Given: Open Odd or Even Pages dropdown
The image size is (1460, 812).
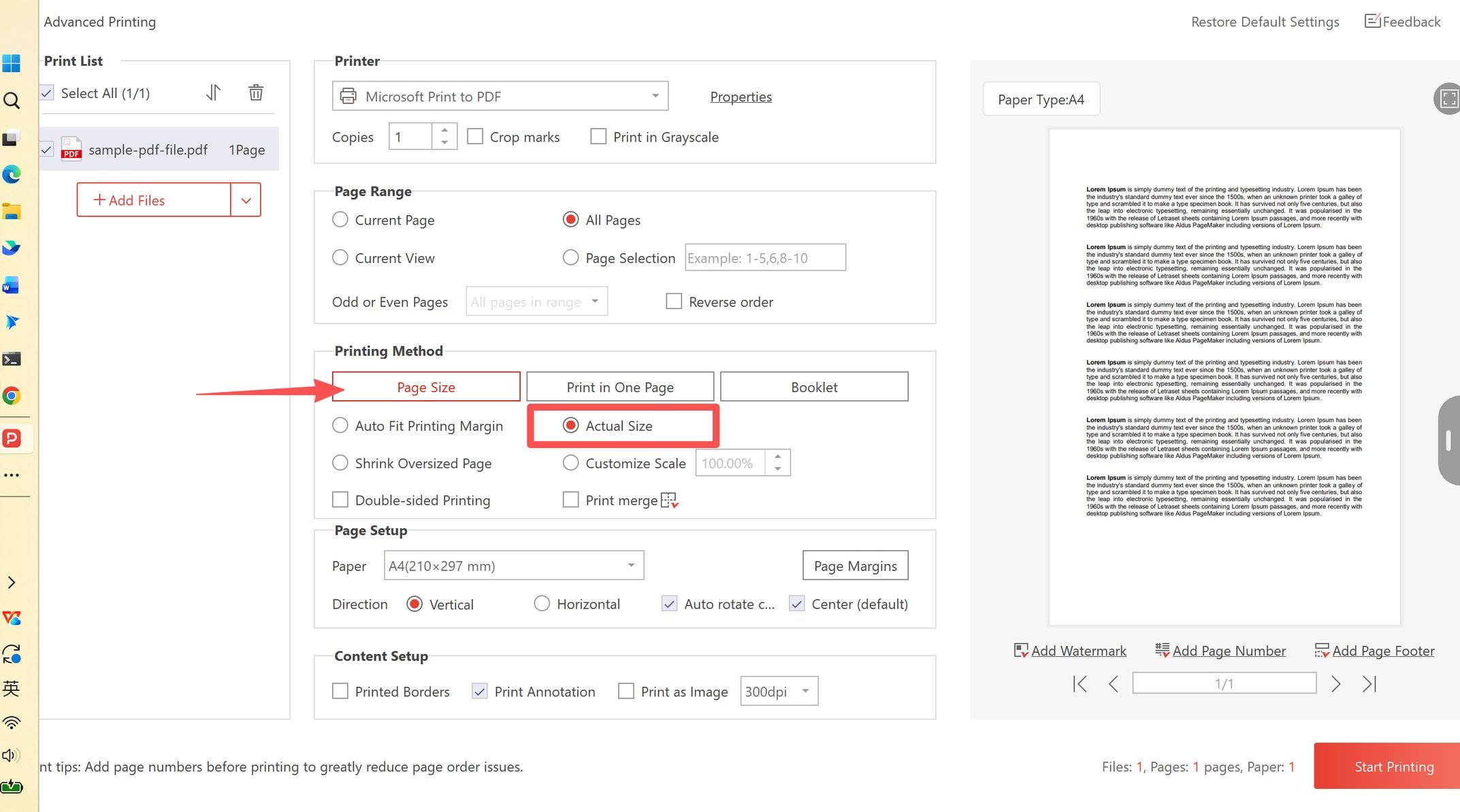Looking at the screenshot, I should (x=536, y=302).
